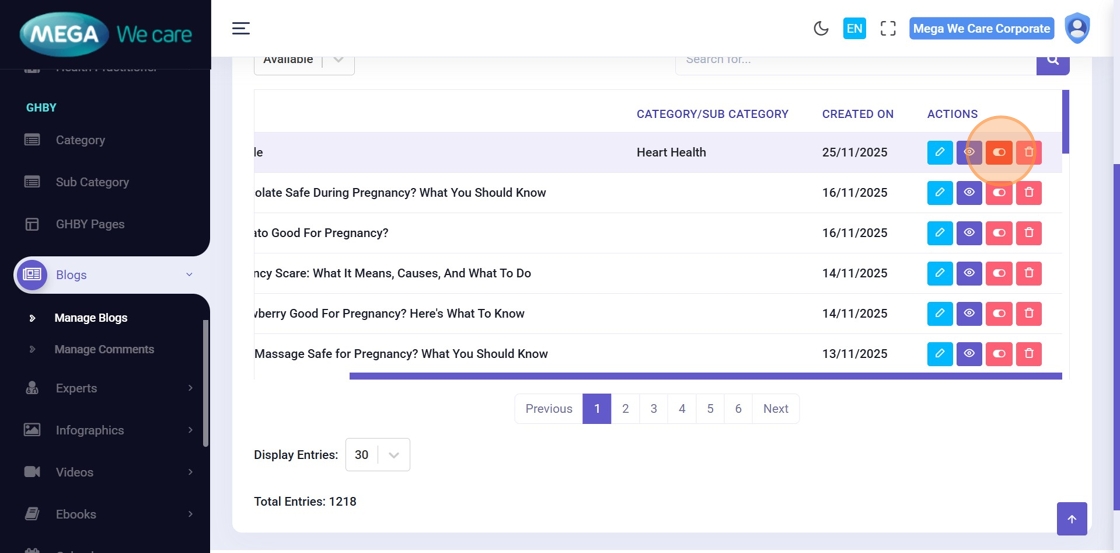The image size is (1120, 553).
Task: Go to page 3 of blogs
Action: pos(653,409)
